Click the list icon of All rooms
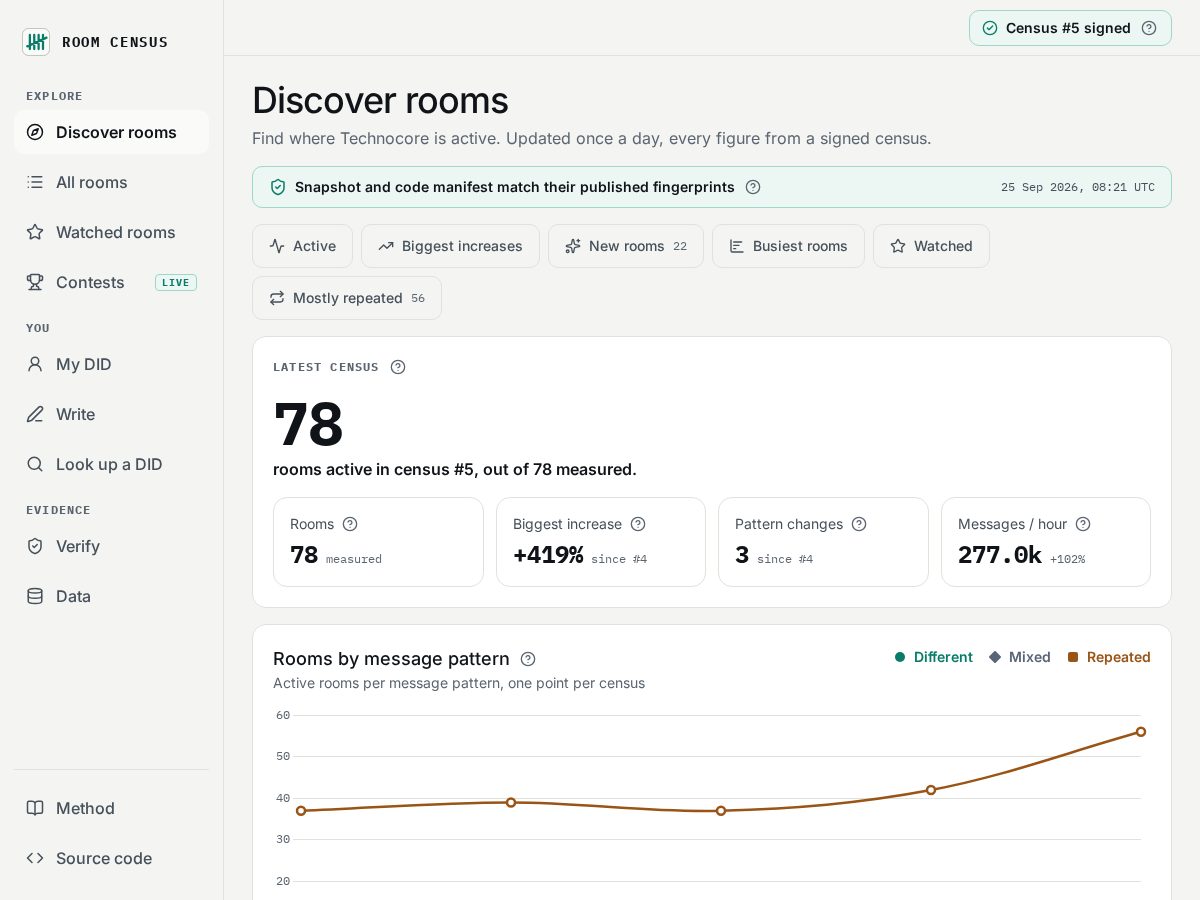The image size is (1200, 900). tap(35, 182)
